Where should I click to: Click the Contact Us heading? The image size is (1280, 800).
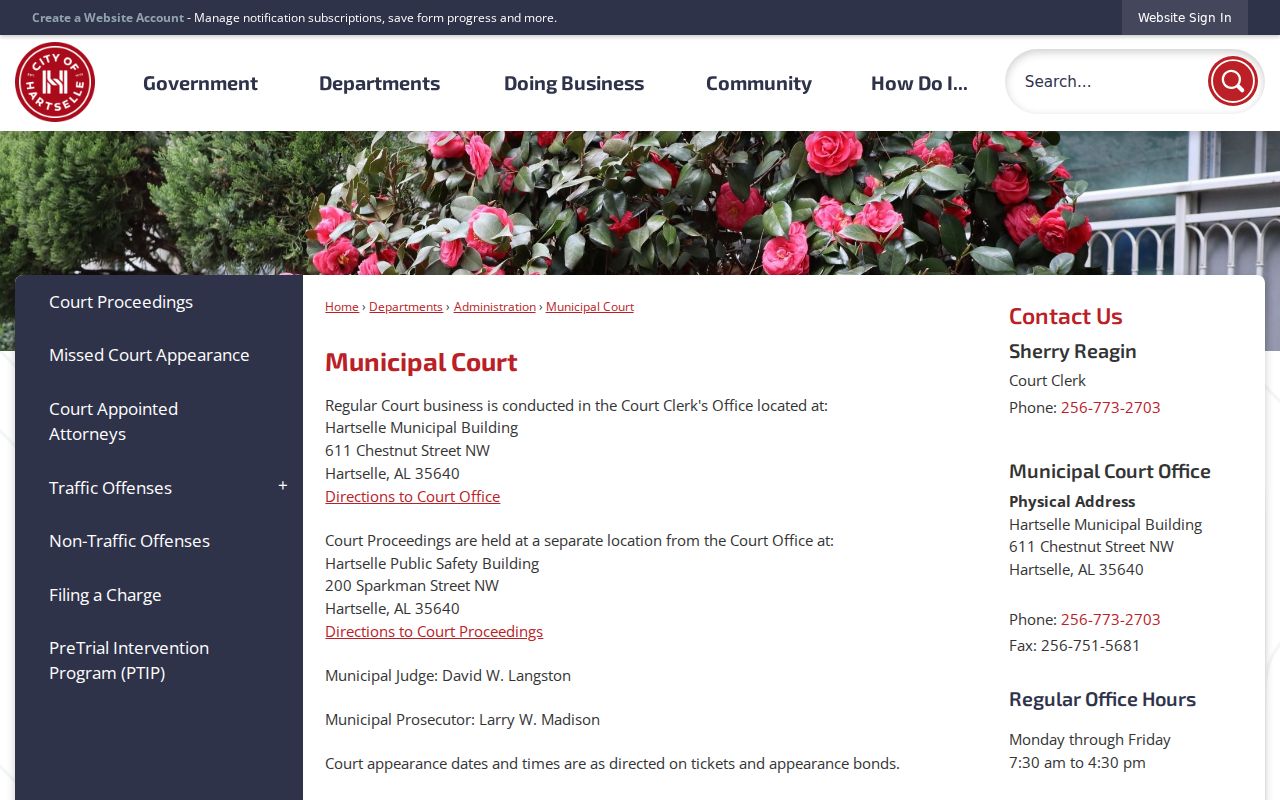[x=1065, y=316]
